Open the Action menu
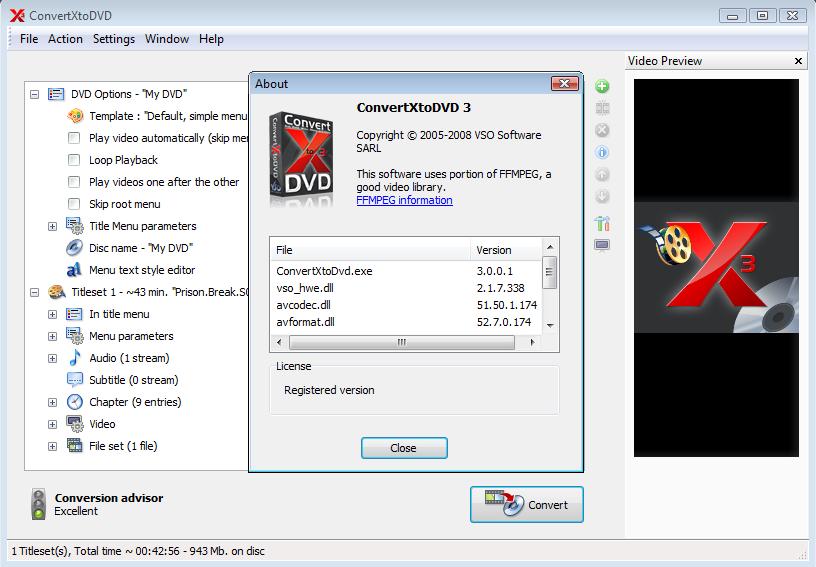This screenshot has width=816, height=567. [65, 39]
